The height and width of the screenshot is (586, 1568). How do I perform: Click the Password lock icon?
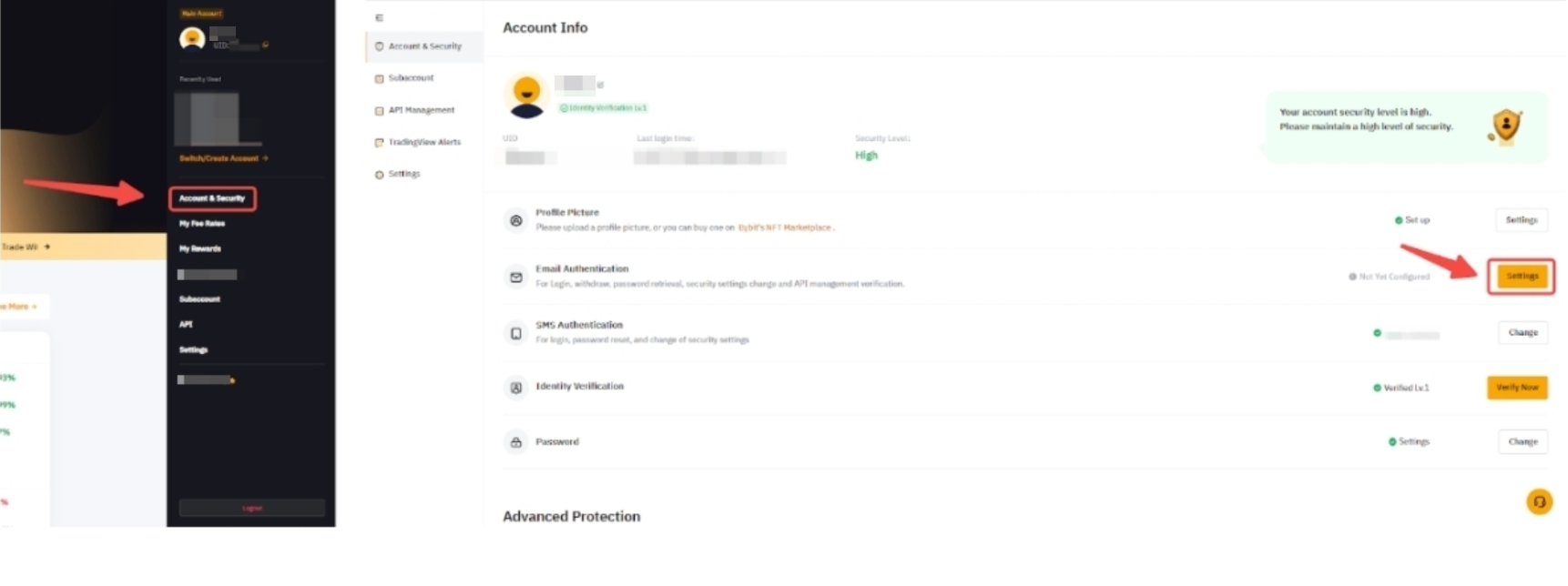(516, 442)
